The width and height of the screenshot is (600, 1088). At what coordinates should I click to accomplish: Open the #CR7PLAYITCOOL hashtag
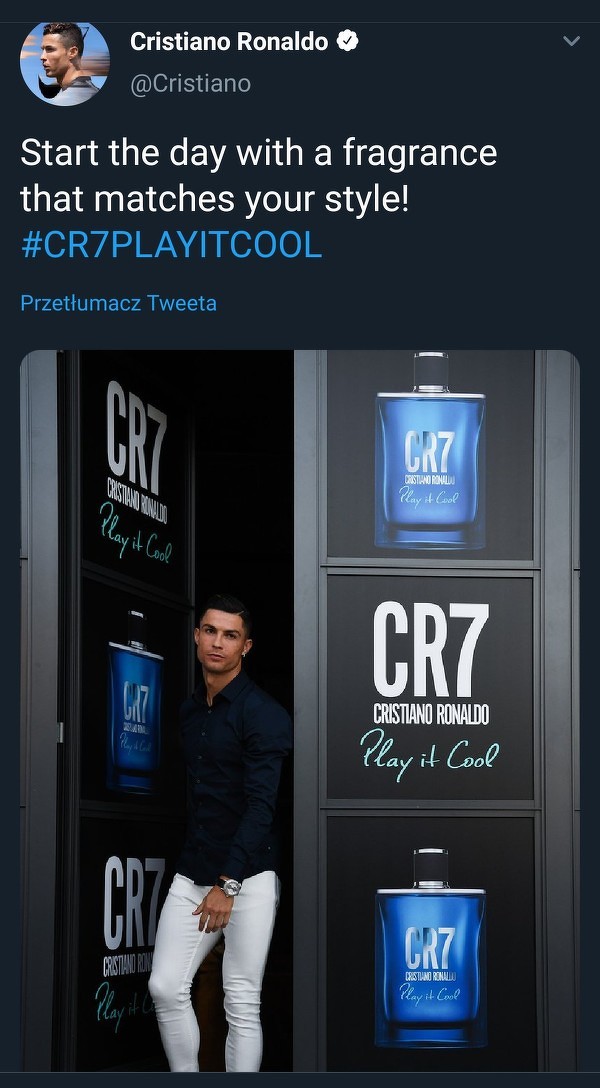171,245
